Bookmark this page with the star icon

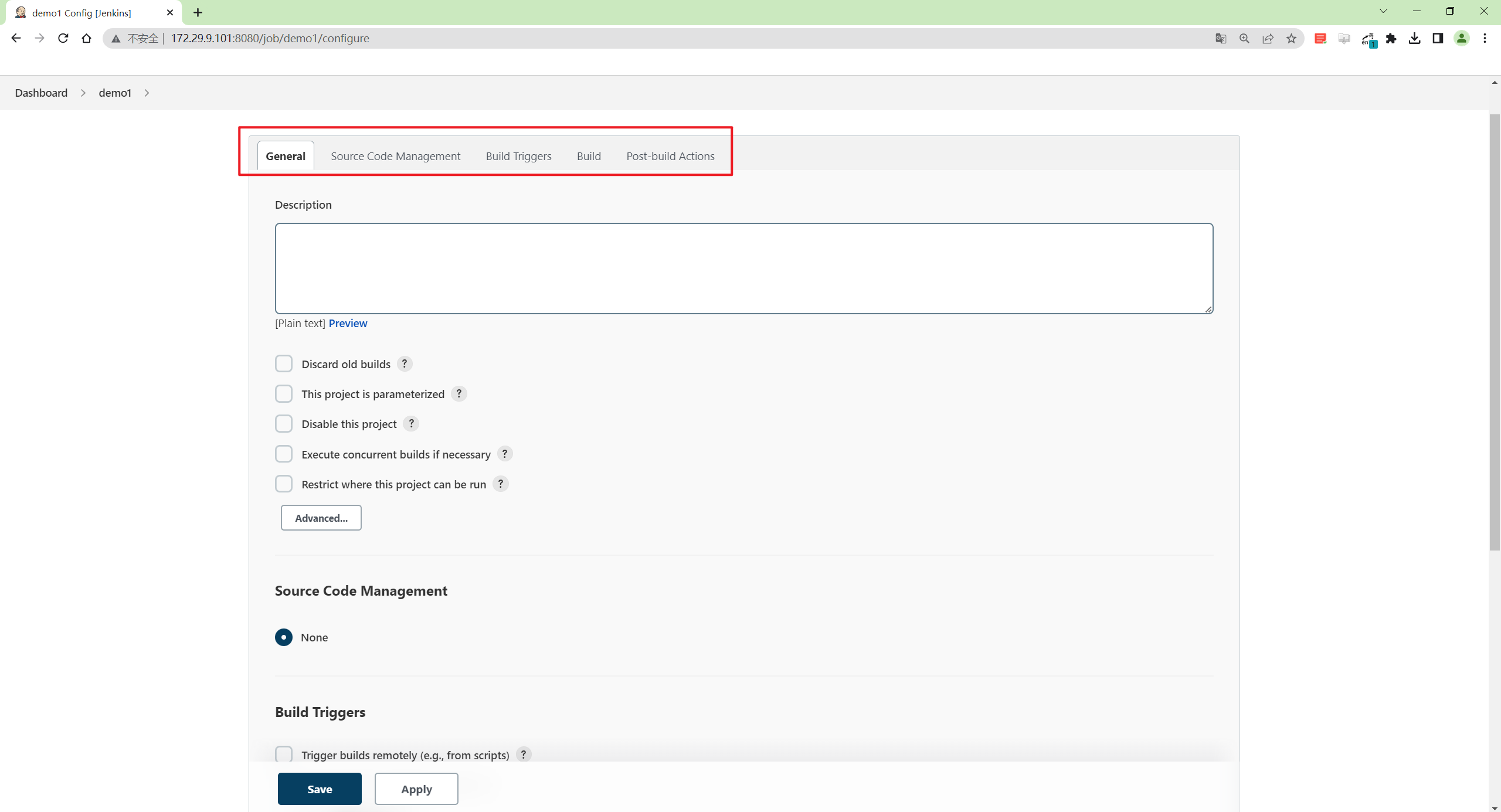[x=1291, y=38]
